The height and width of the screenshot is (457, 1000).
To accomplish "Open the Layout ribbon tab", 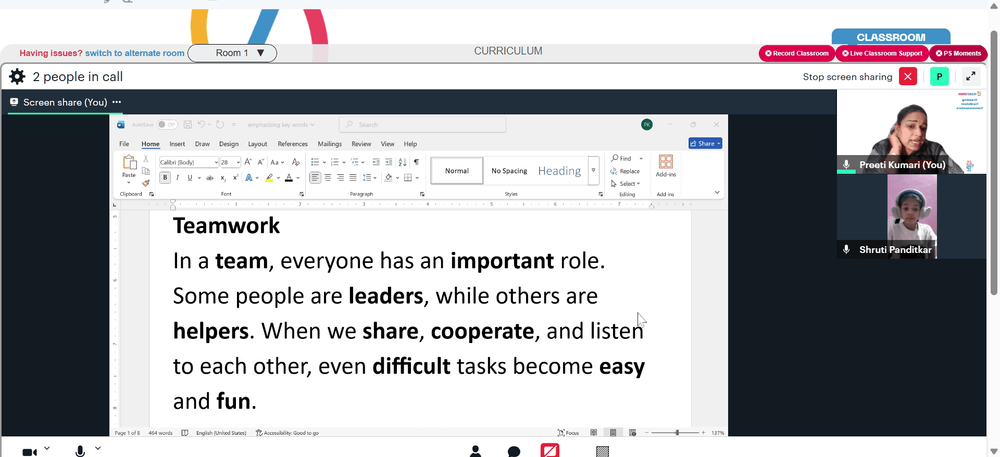I will (258, 144).
